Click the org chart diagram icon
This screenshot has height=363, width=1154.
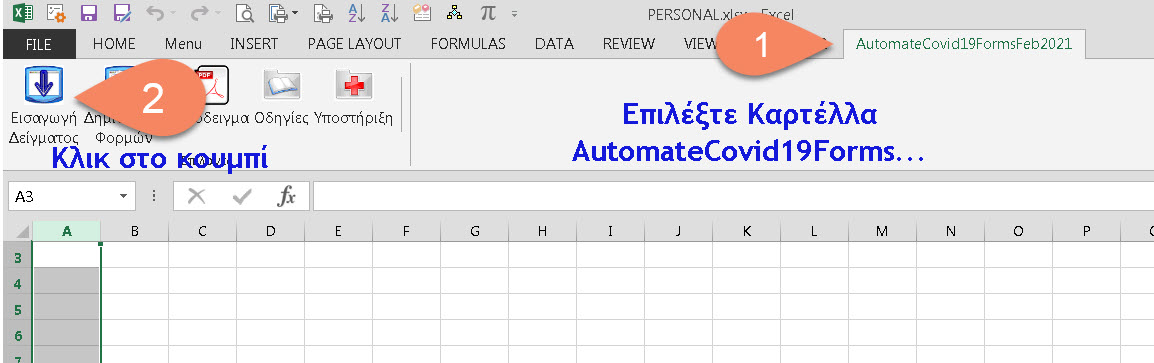(455, 13)
